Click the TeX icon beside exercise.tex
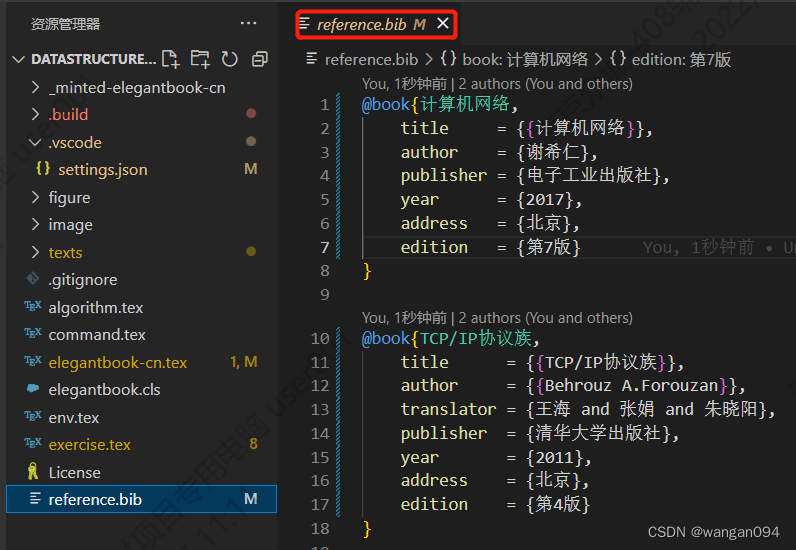This screenshot has width=796, height=550. (x=33, y=443)
